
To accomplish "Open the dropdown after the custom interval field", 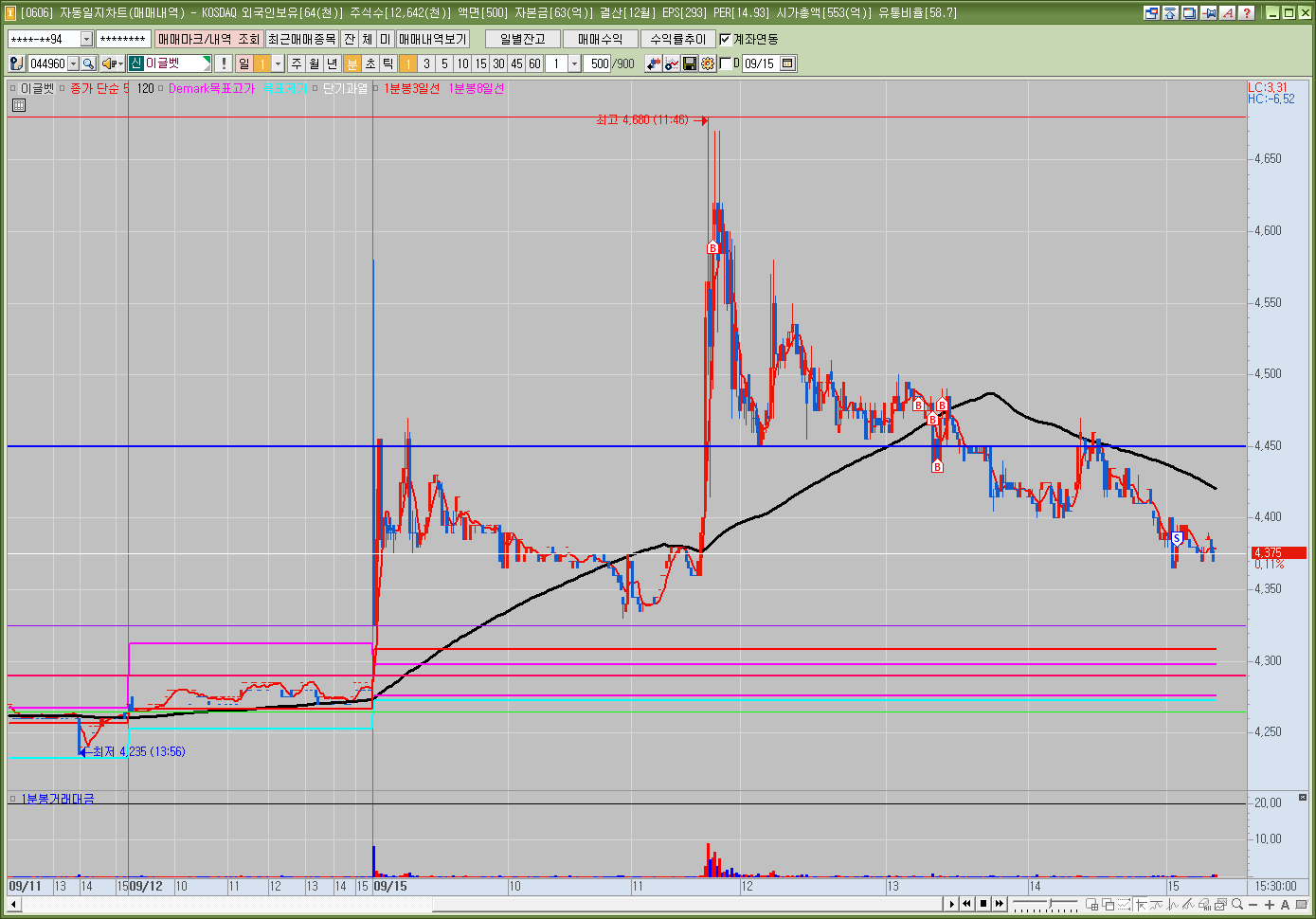I will tap(574, 63).
